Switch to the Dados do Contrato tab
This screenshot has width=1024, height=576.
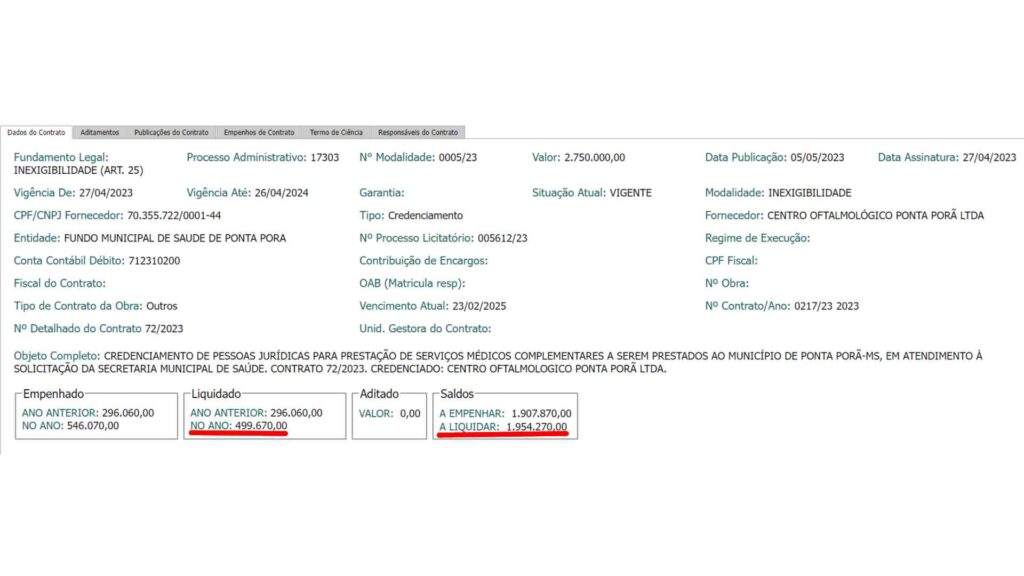click(x=37, y=132)
